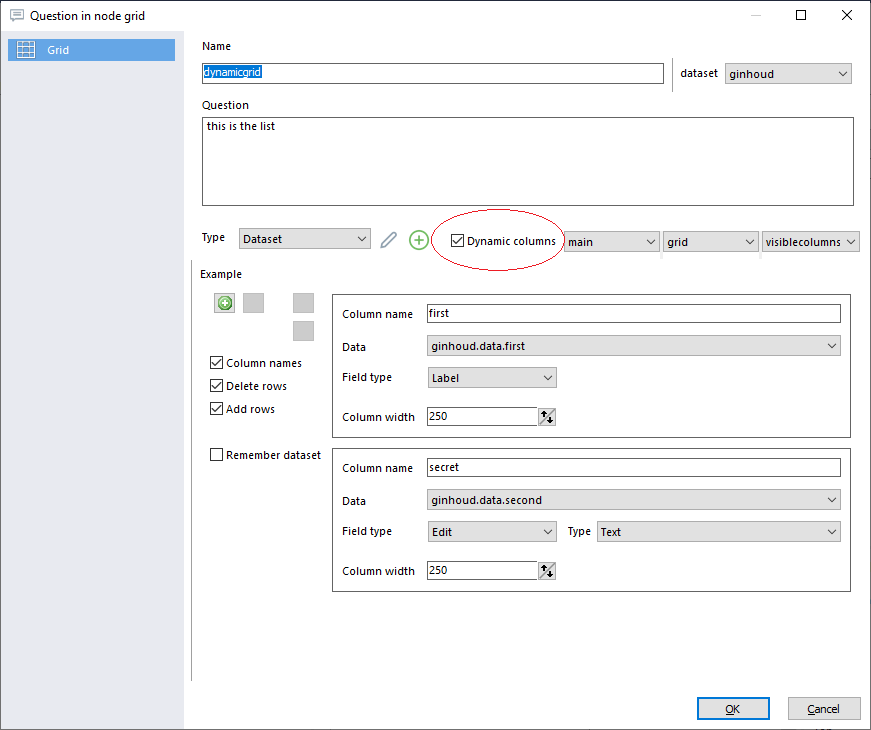Click the pencil edit icon beside Type

pos(388,240)
